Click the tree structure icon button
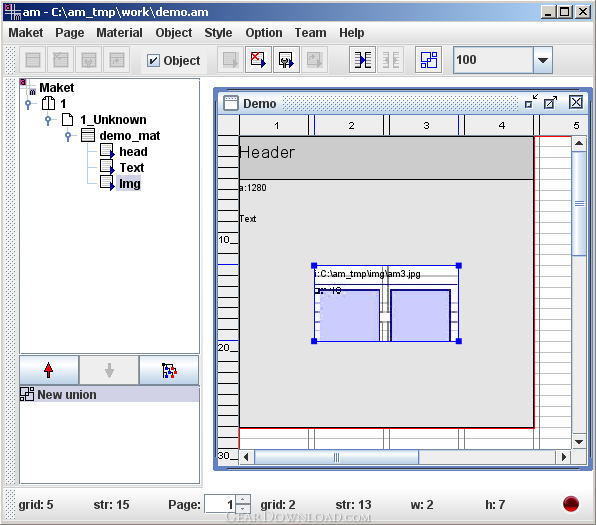This screenshot has width=596, height=525. 169,370
